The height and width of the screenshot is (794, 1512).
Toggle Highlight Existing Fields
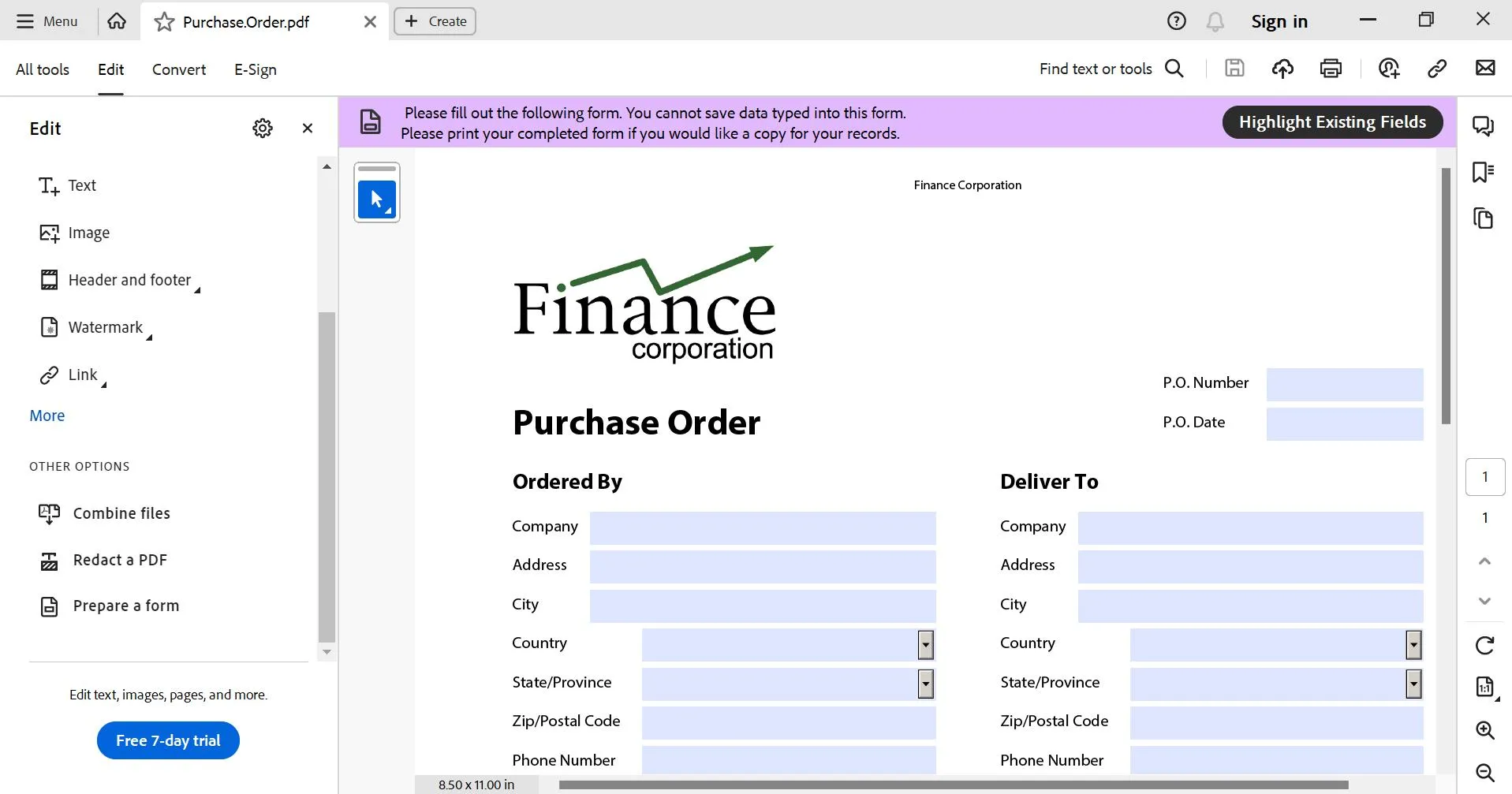tap(1331, 121)
